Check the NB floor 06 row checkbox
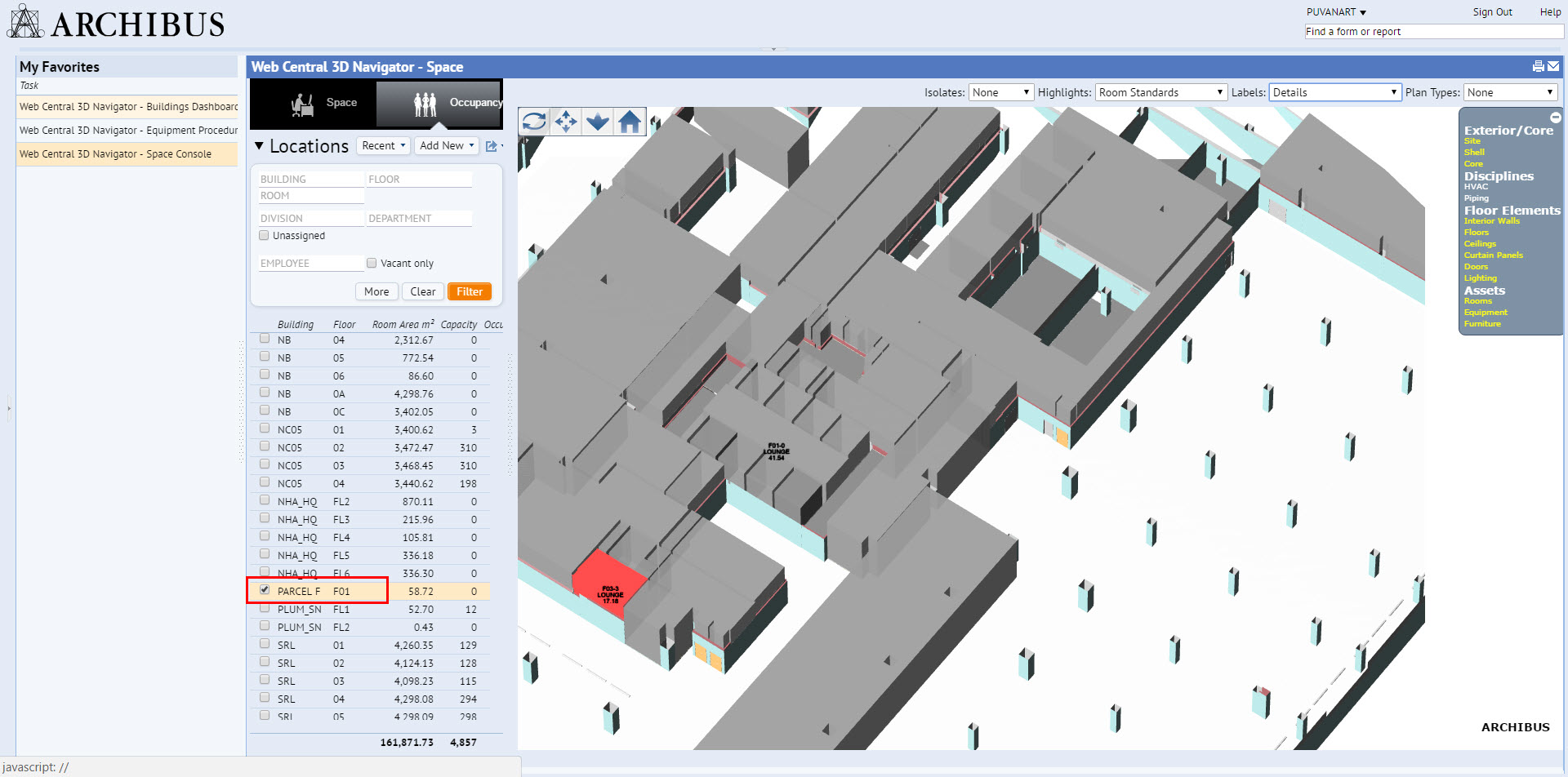This screenshot has height=777, width=1568. coord(265,375)
